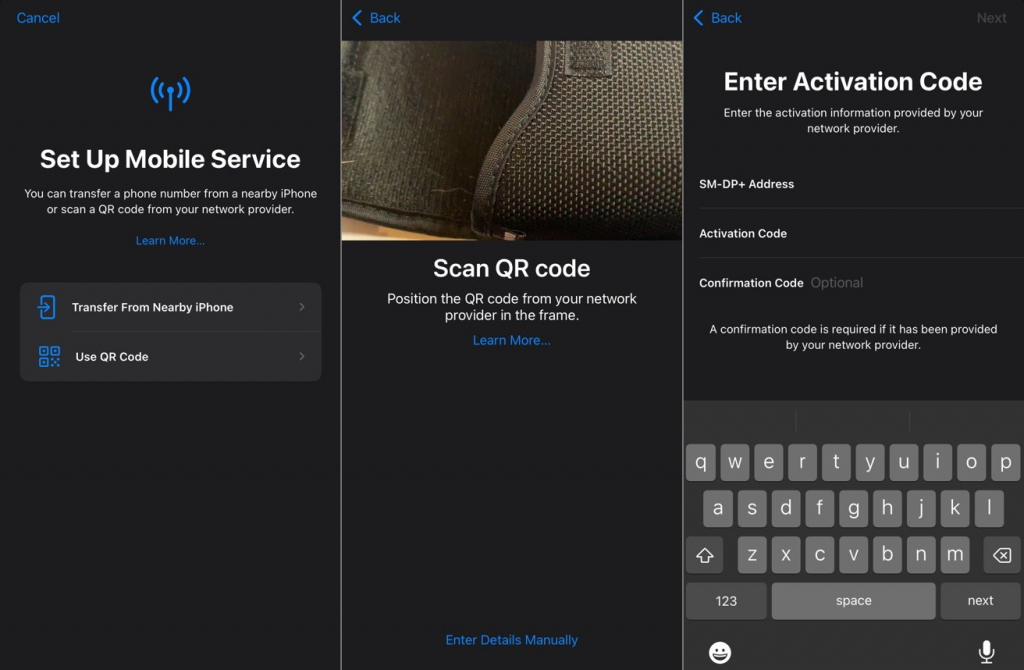Tap the b key on the keyboard

[x=888, y=555]
